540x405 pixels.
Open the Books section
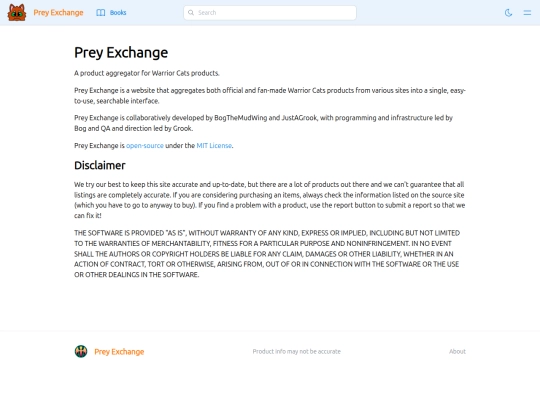click(111, 13)
